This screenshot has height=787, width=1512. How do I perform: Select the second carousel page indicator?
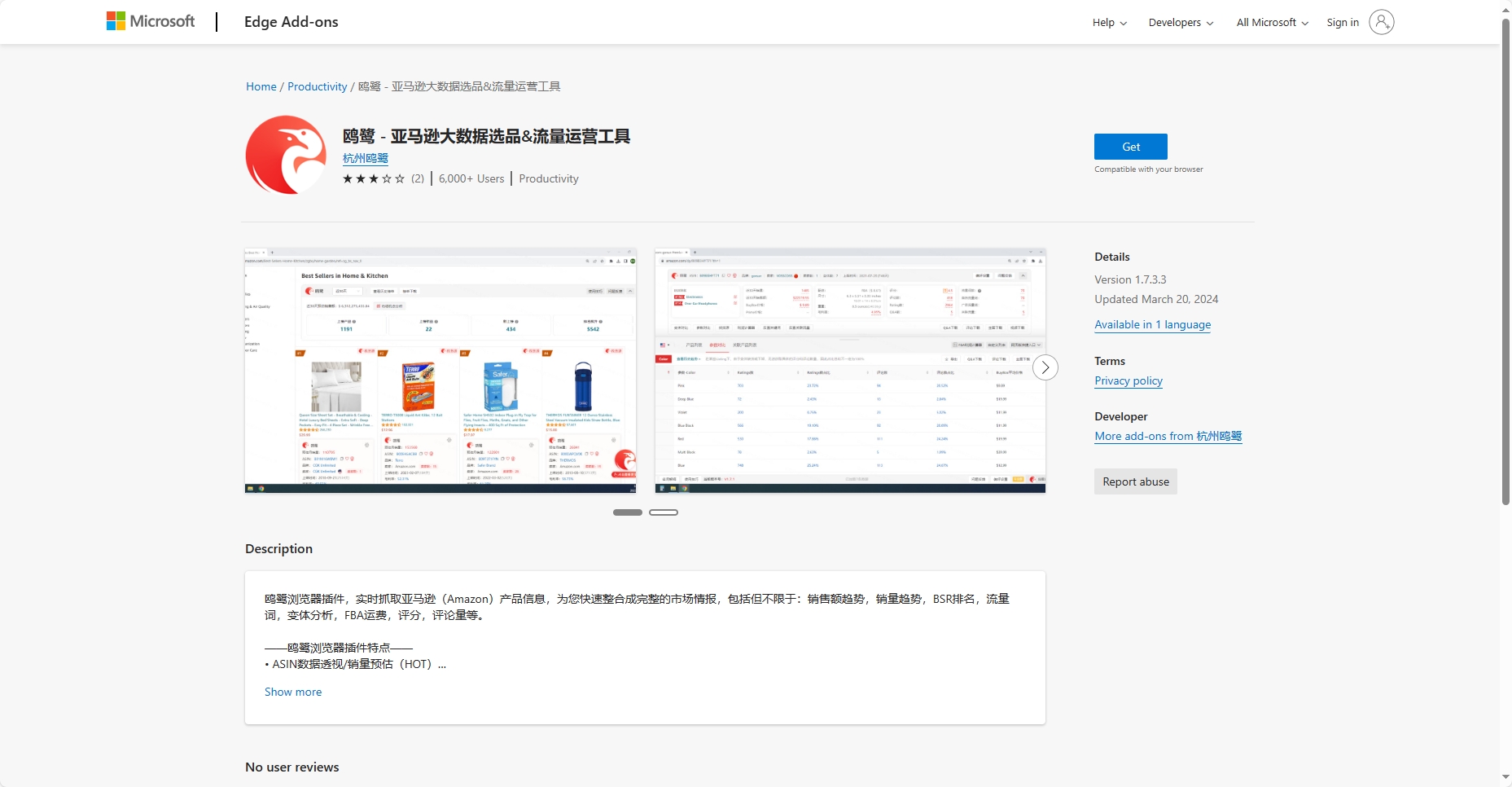[x=664, y=512]
